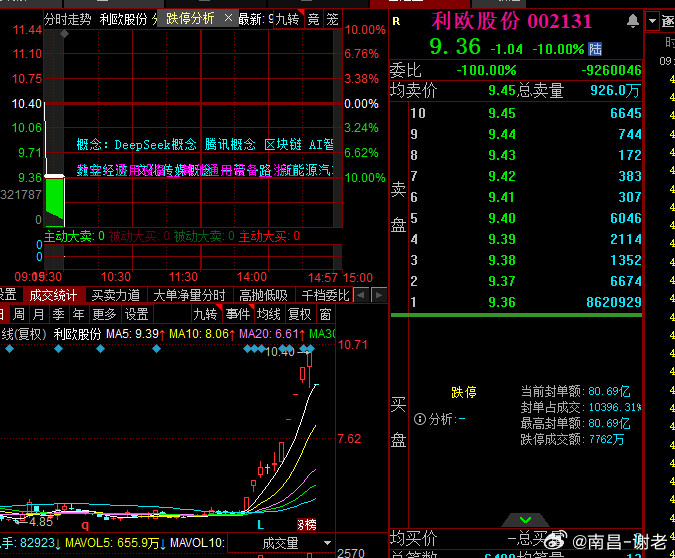Click the 总卖量 926.0万 value
The height and width of the screenshot is (558, 675).
click(x=615, y=90)
